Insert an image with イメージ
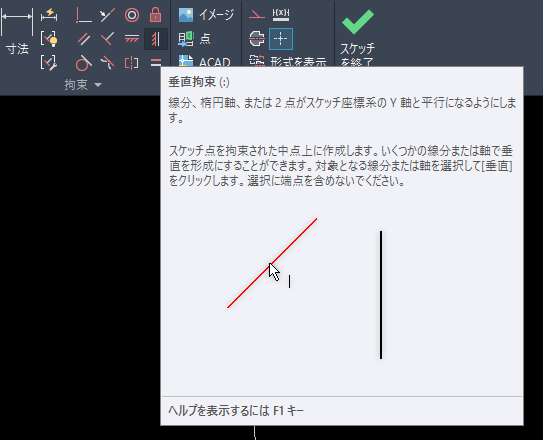Viewport: 543px width, 440px height. 206,15
